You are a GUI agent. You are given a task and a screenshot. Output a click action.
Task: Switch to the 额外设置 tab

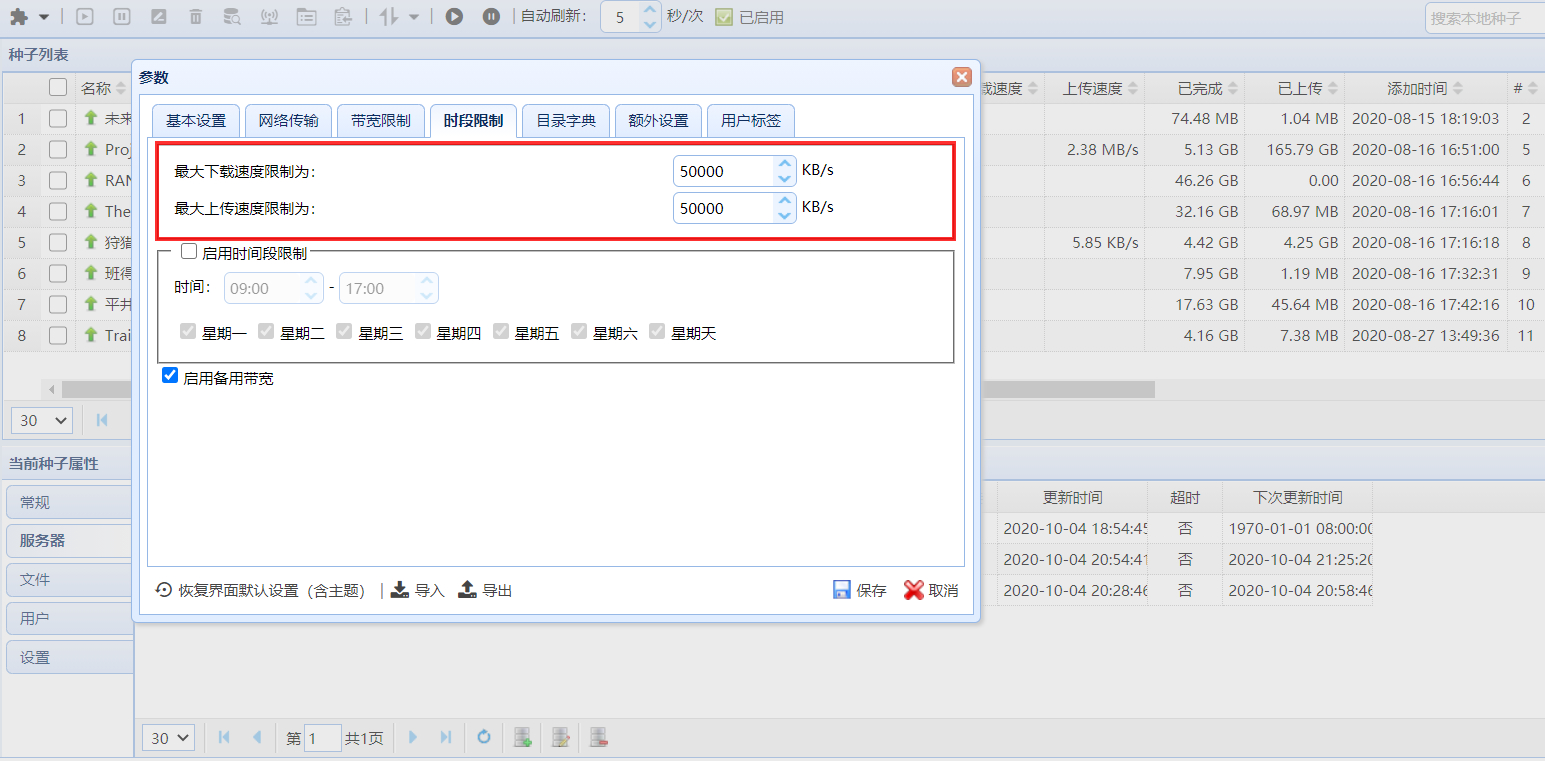click(x=658, y=121)
